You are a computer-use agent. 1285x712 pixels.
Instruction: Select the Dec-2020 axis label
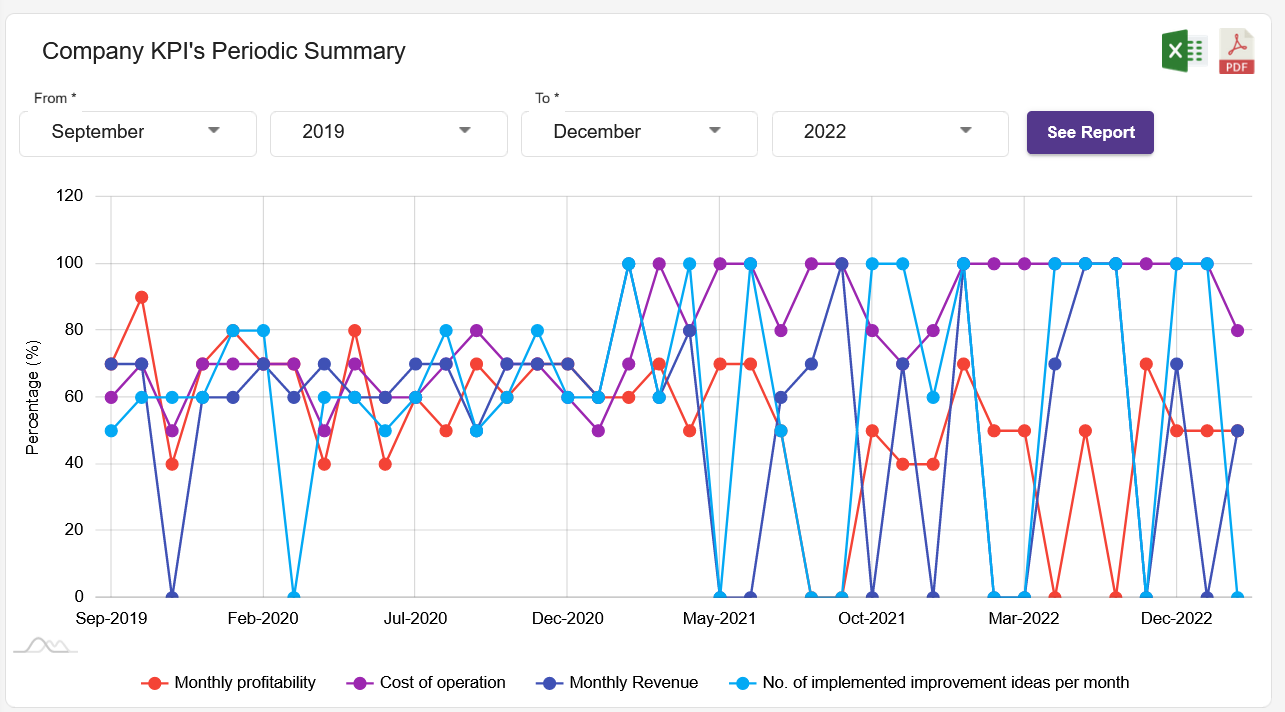point(566,618)
